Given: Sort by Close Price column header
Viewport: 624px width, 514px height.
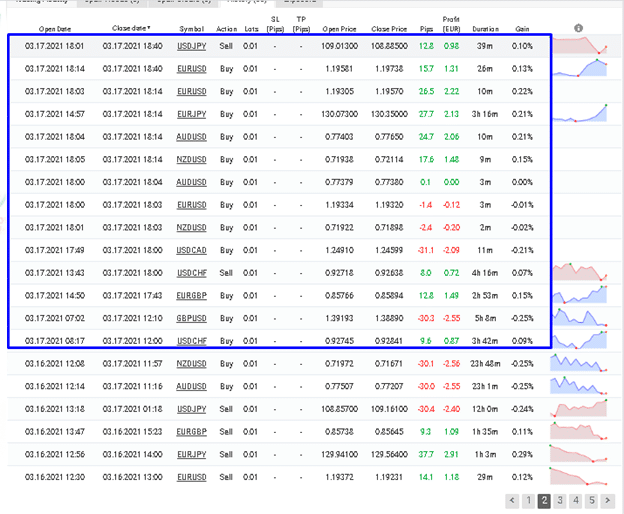Looking at the screenshot, I should pos(389,29).
